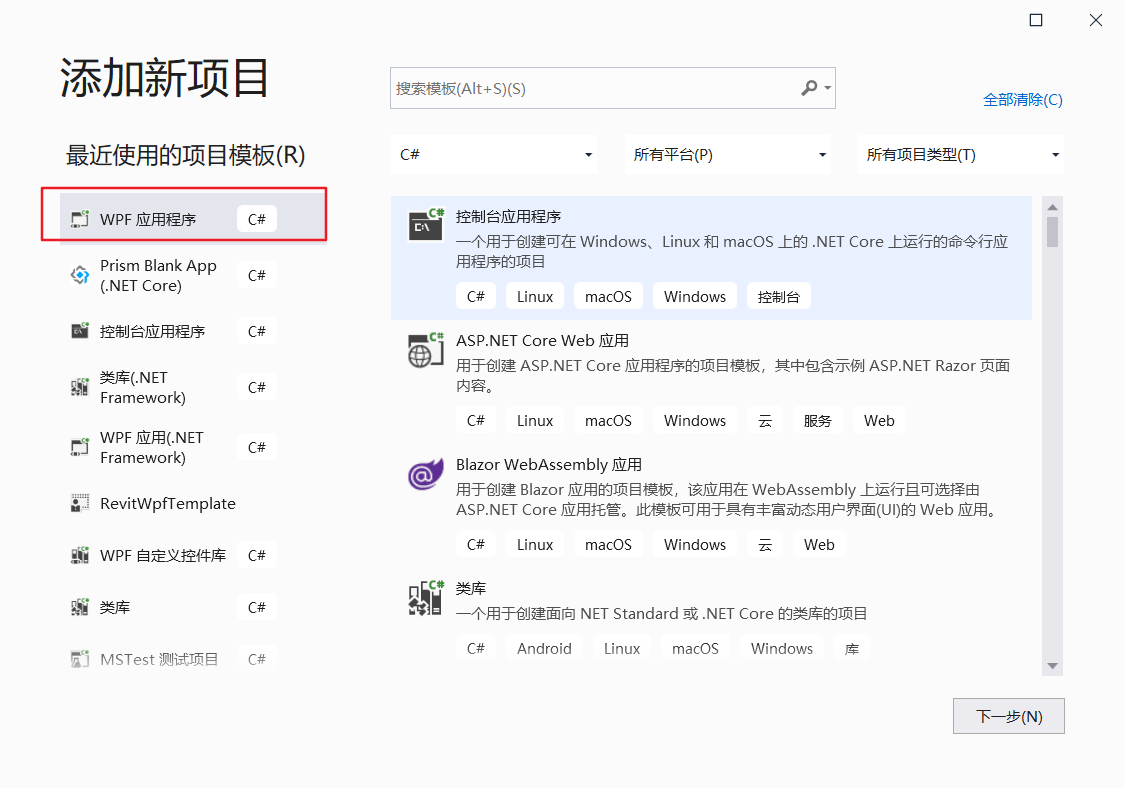Image resolution: width=1125 pixels, height=788 pixels.
Task: Click the magnifier search icon
Action: point(809,88)
